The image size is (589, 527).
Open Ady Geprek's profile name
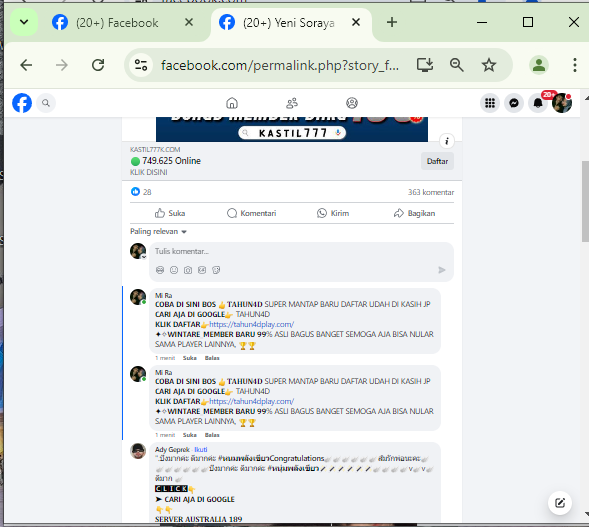click(172, 450)
